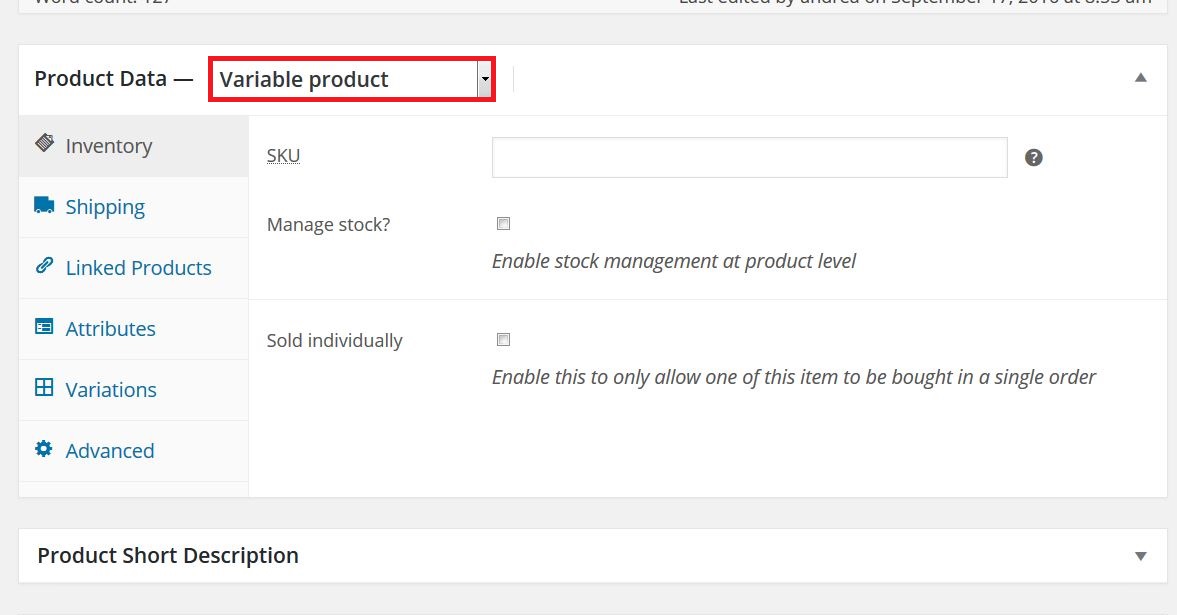Switch to the Shipping tab
1177x615 pixels.
point(134,207)
